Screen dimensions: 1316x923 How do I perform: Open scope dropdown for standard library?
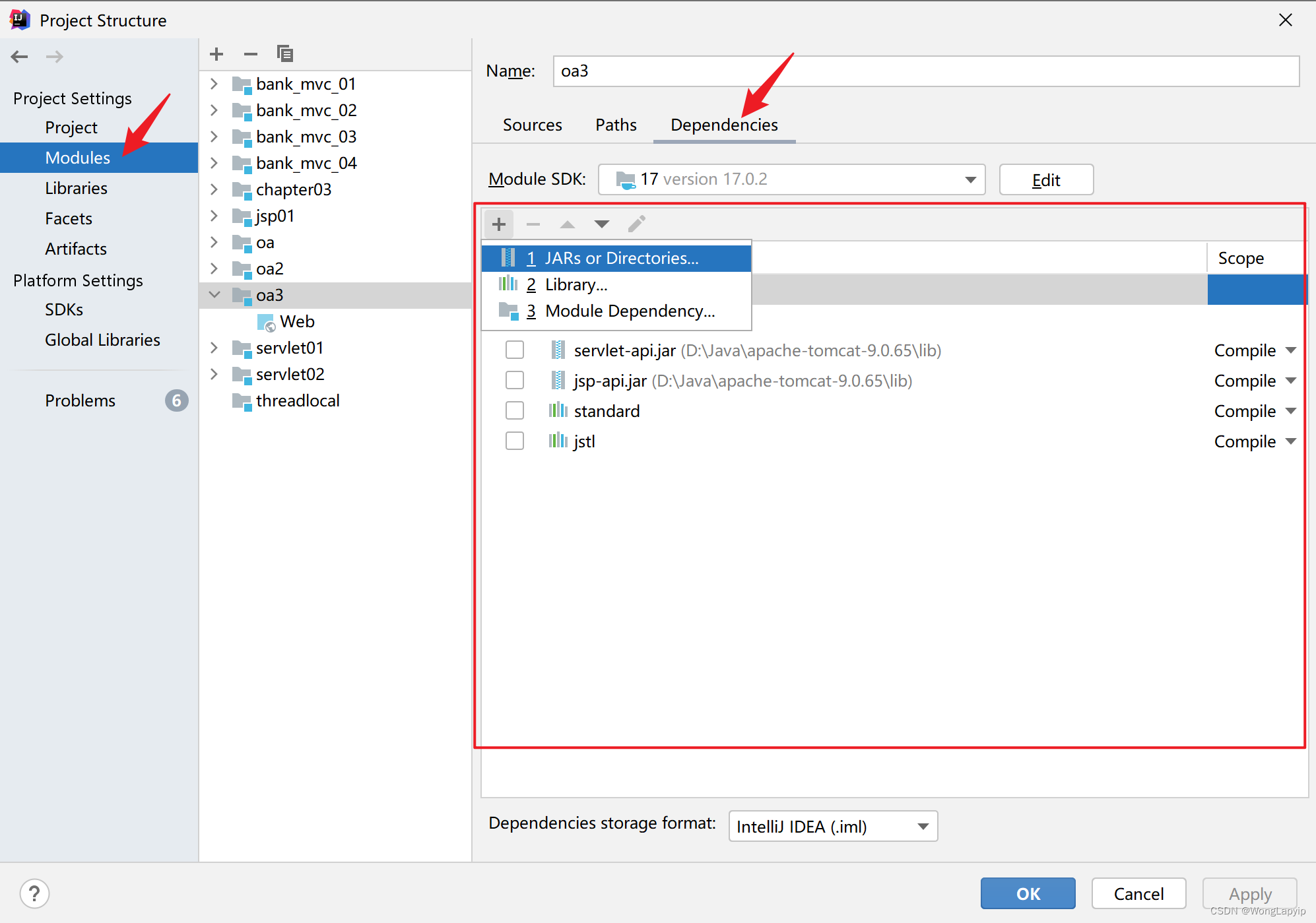tap(1291, 410)
